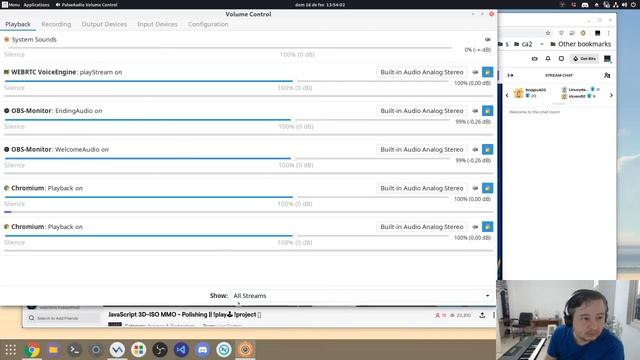Open the Other bookmarks folder
Viewport: 640px width, 360px height.
[580, 44]
